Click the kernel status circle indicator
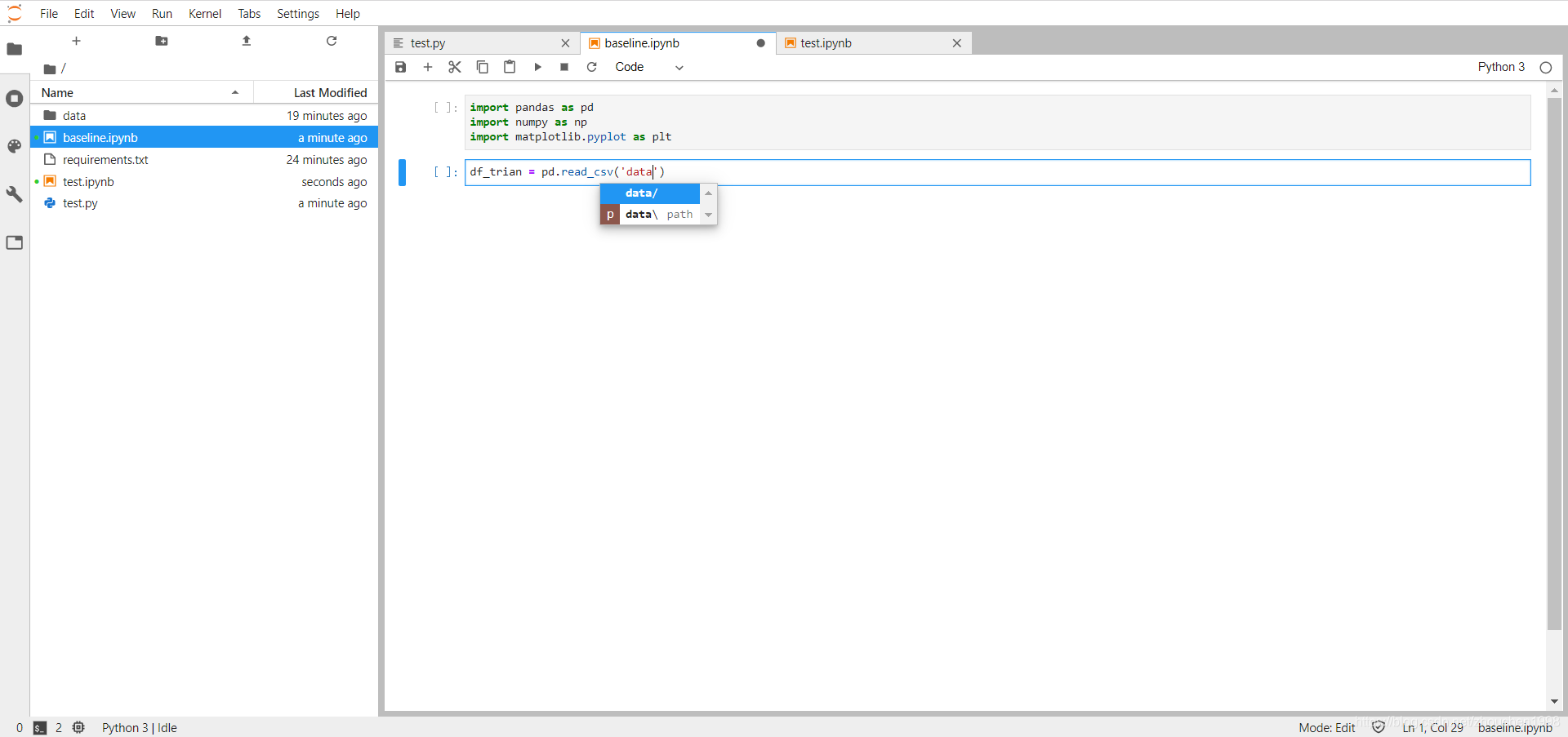This screenshot has width=1568, height=737. tap(1545, 68)
